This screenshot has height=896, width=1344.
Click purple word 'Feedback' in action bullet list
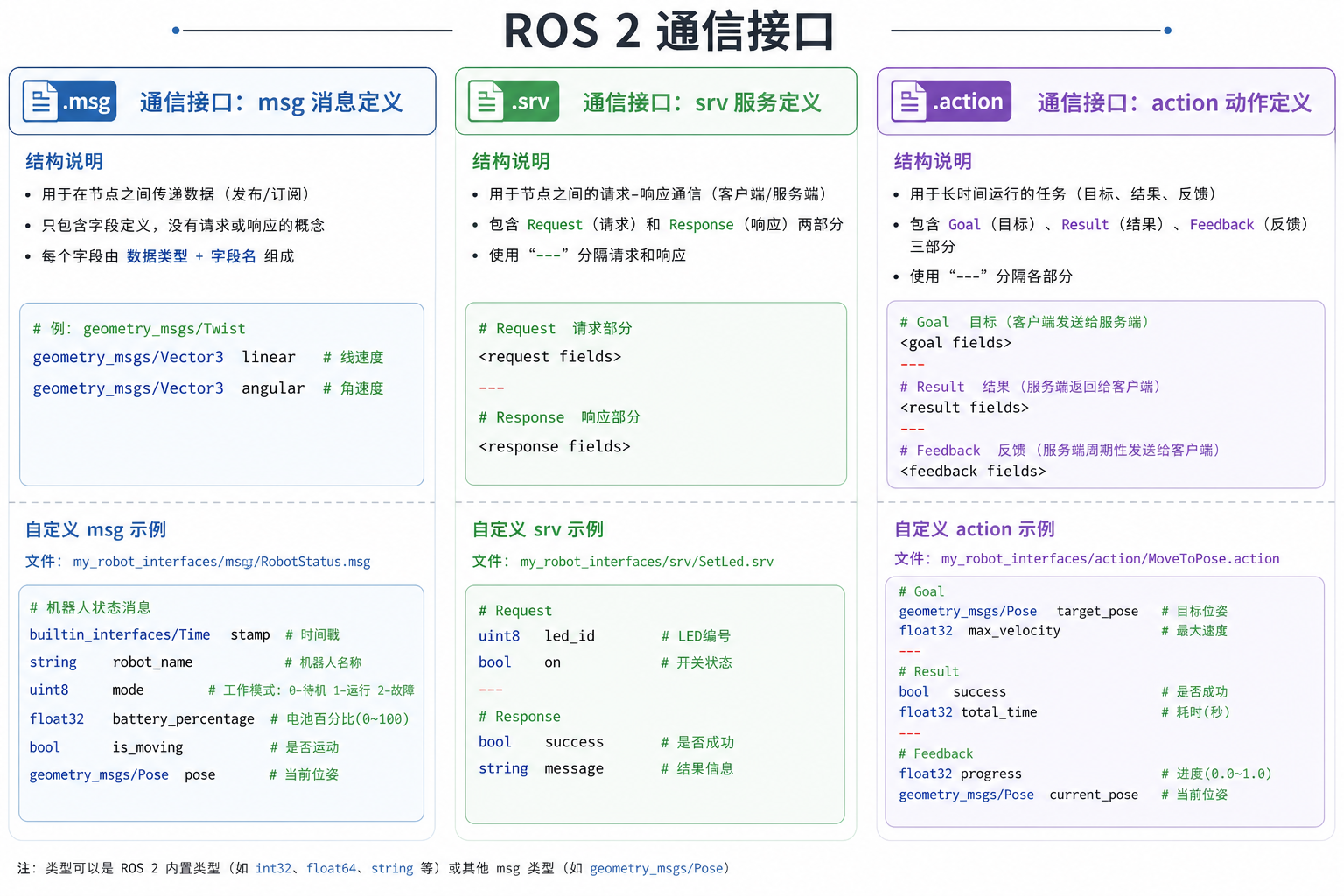coord(1221,225)
